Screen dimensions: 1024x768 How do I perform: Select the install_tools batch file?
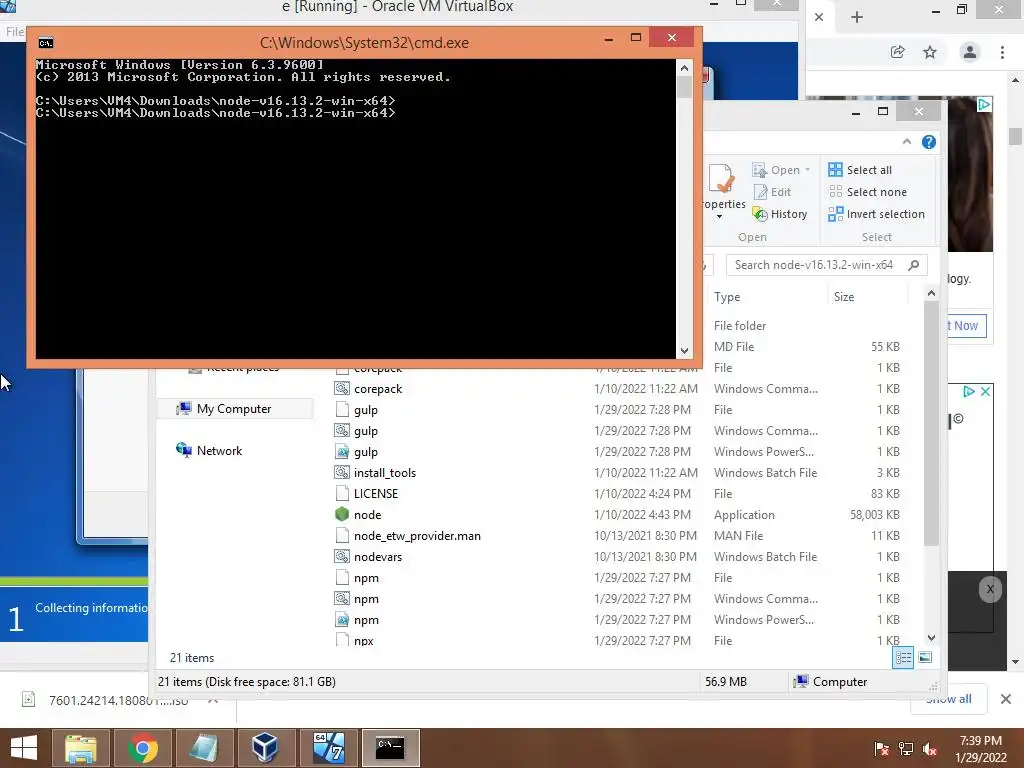385,473
